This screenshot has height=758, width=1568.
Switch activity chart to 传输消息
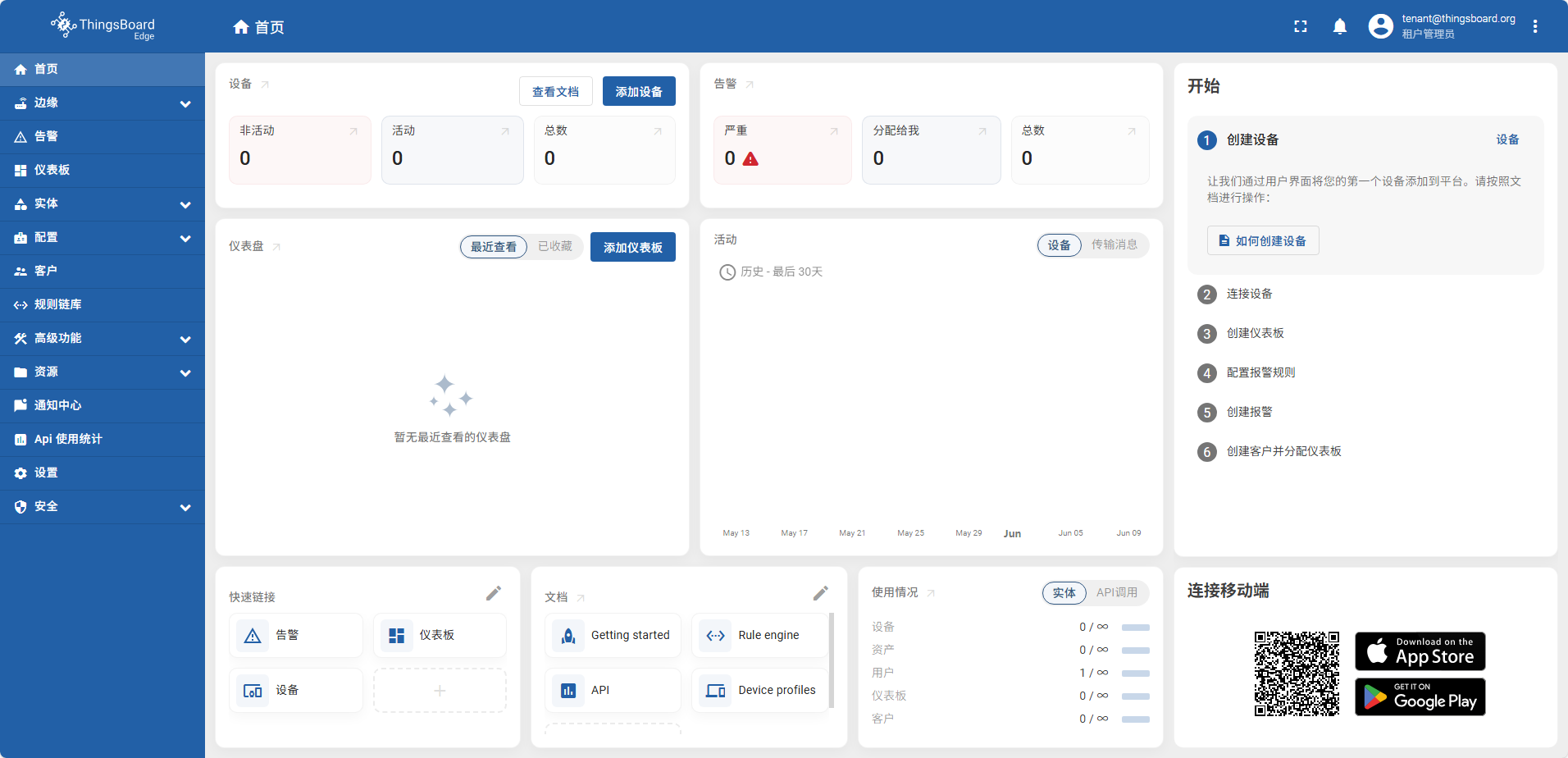tap(1114, 244)
